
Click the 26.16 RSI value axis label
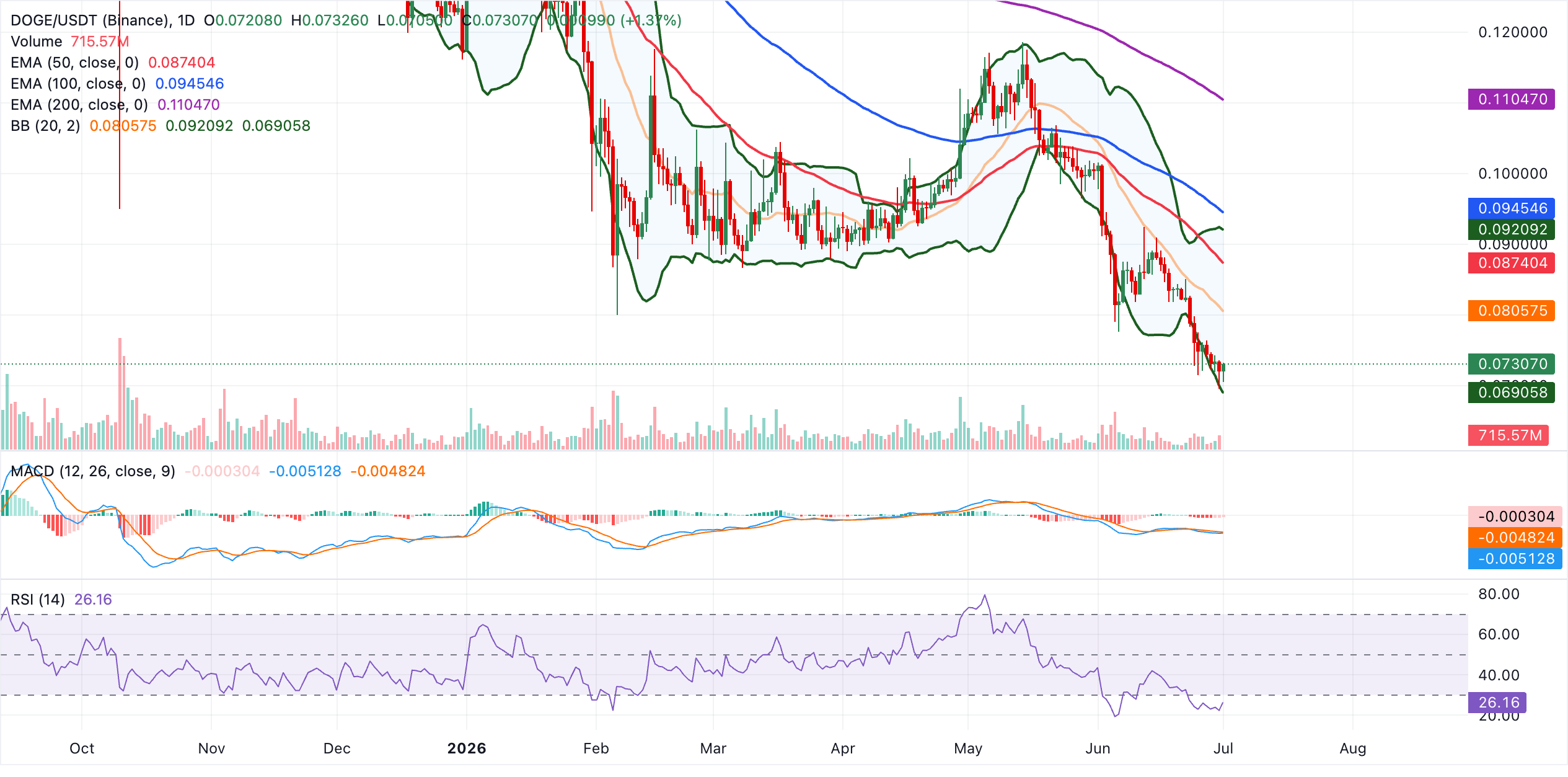pos(1497,703)
